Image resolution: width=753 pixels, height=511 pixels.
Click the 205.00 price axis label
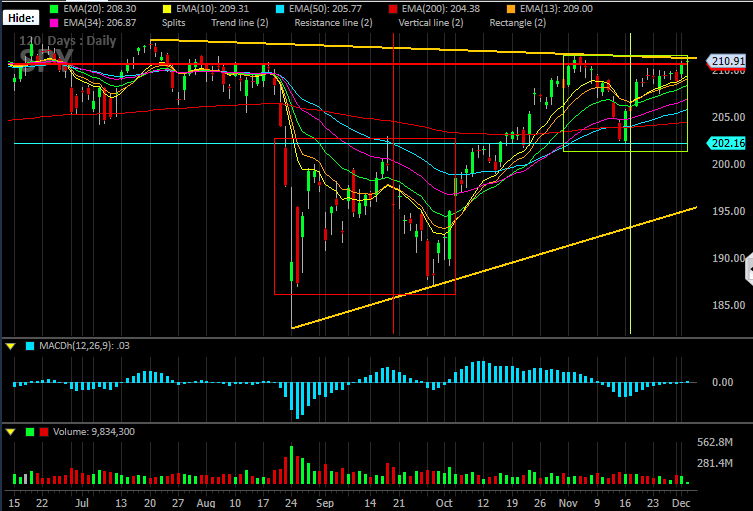[729, 117]
